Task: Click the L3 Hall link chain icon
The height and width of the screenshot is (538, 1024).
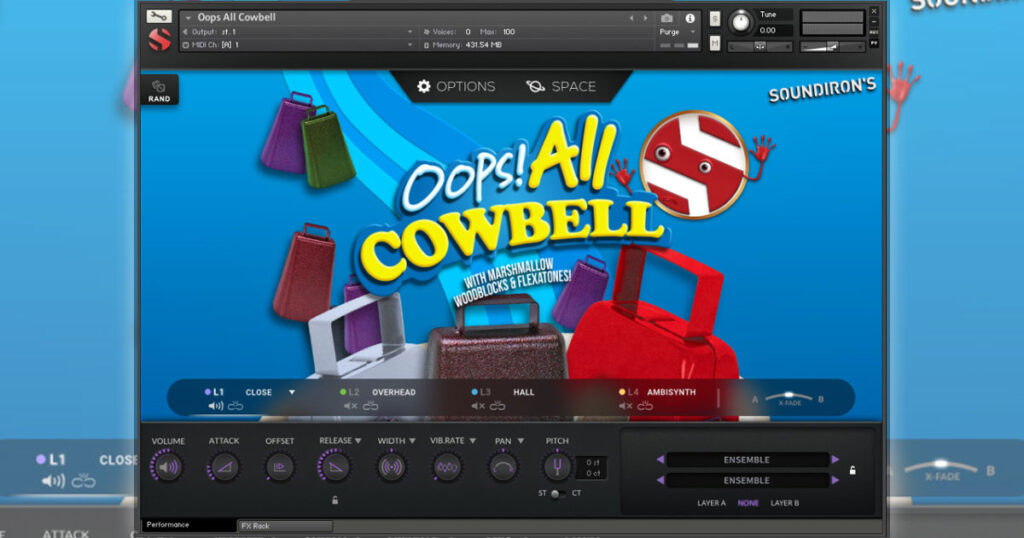Action: pos(498,406)
